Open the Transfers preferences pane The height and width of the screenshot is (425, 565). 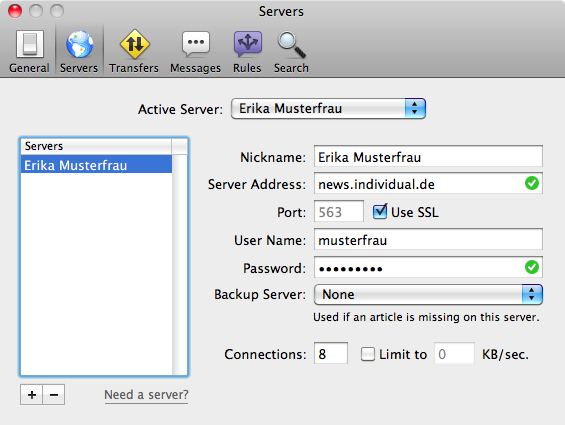coord(134,52)
